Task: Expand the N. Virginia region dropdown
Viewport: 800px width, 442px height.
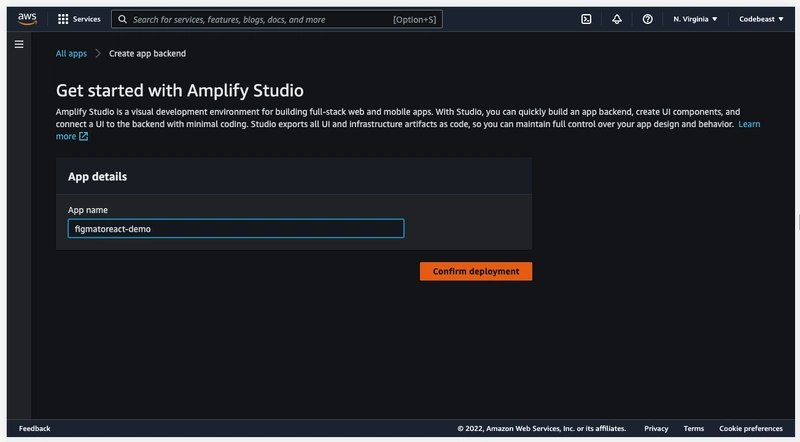Action: (695, 19)
